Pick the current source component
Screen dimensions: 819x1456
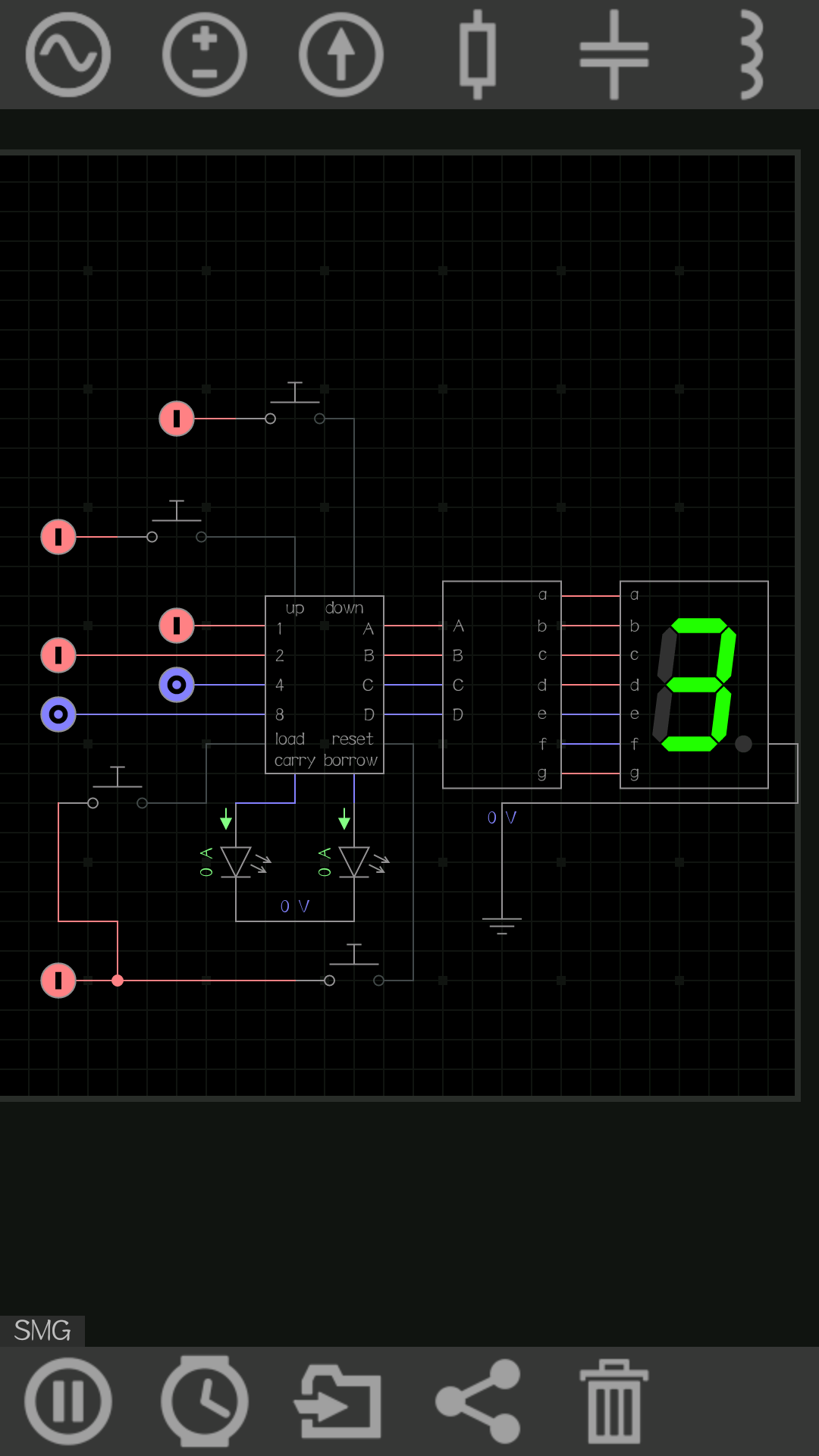coord(341,55)
